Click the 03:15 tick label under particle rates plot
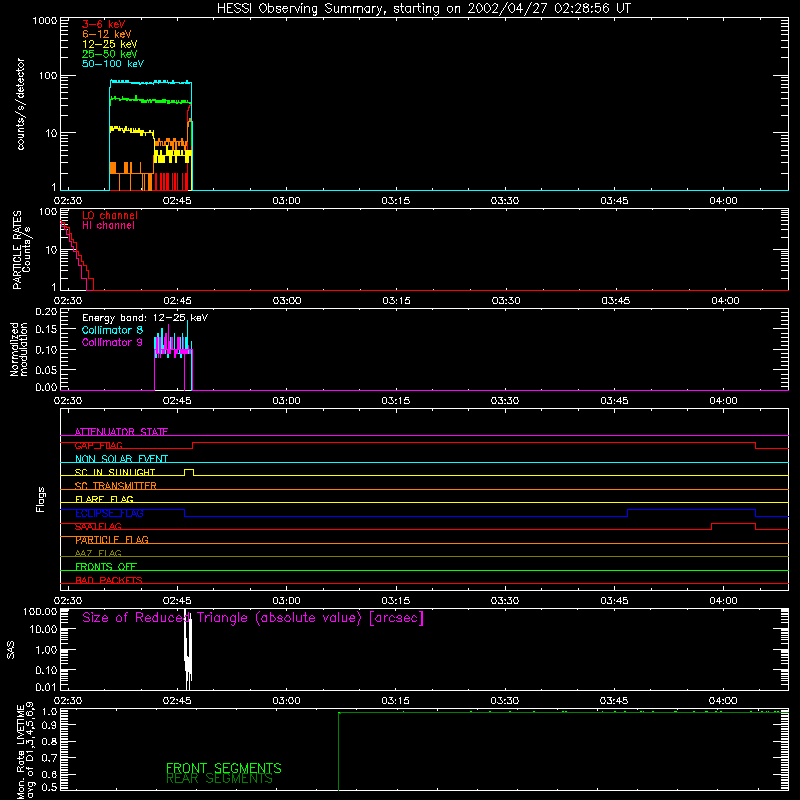 coord(396,301)
